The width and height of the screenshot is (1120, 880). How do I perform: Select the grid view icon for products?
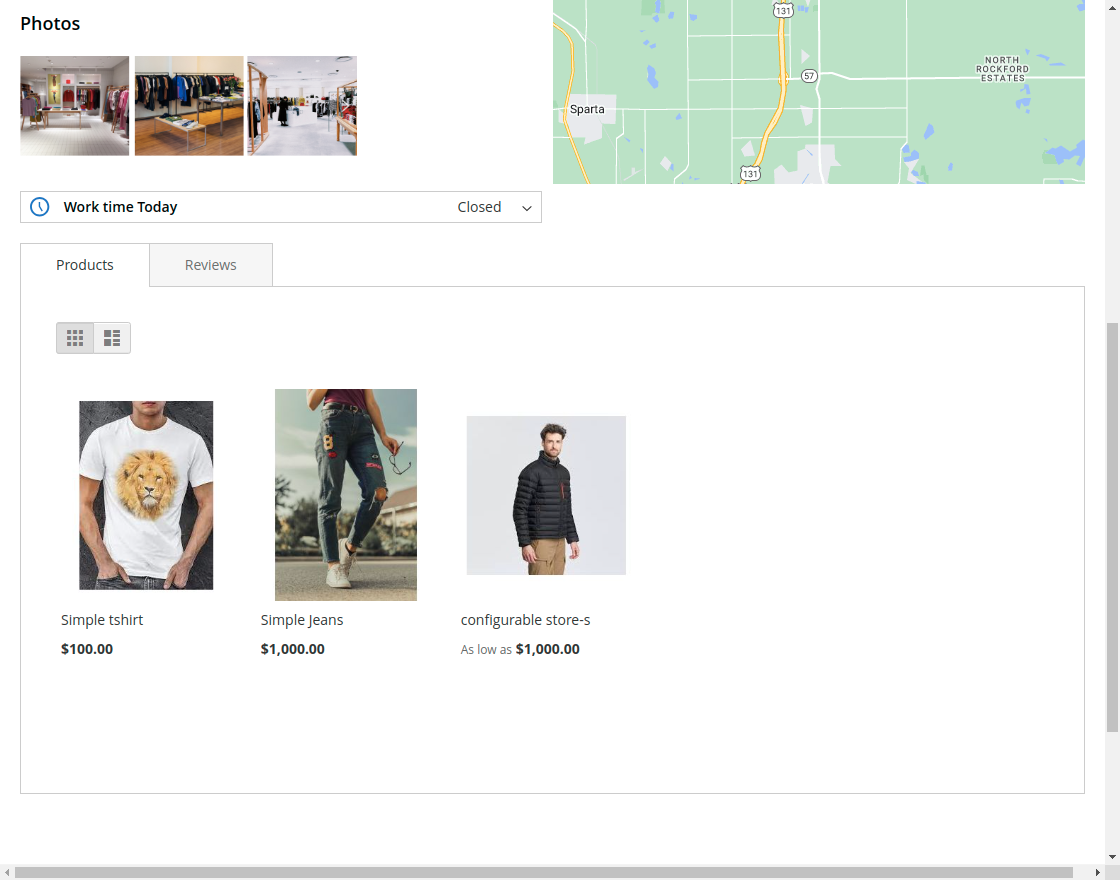point(75,337)
